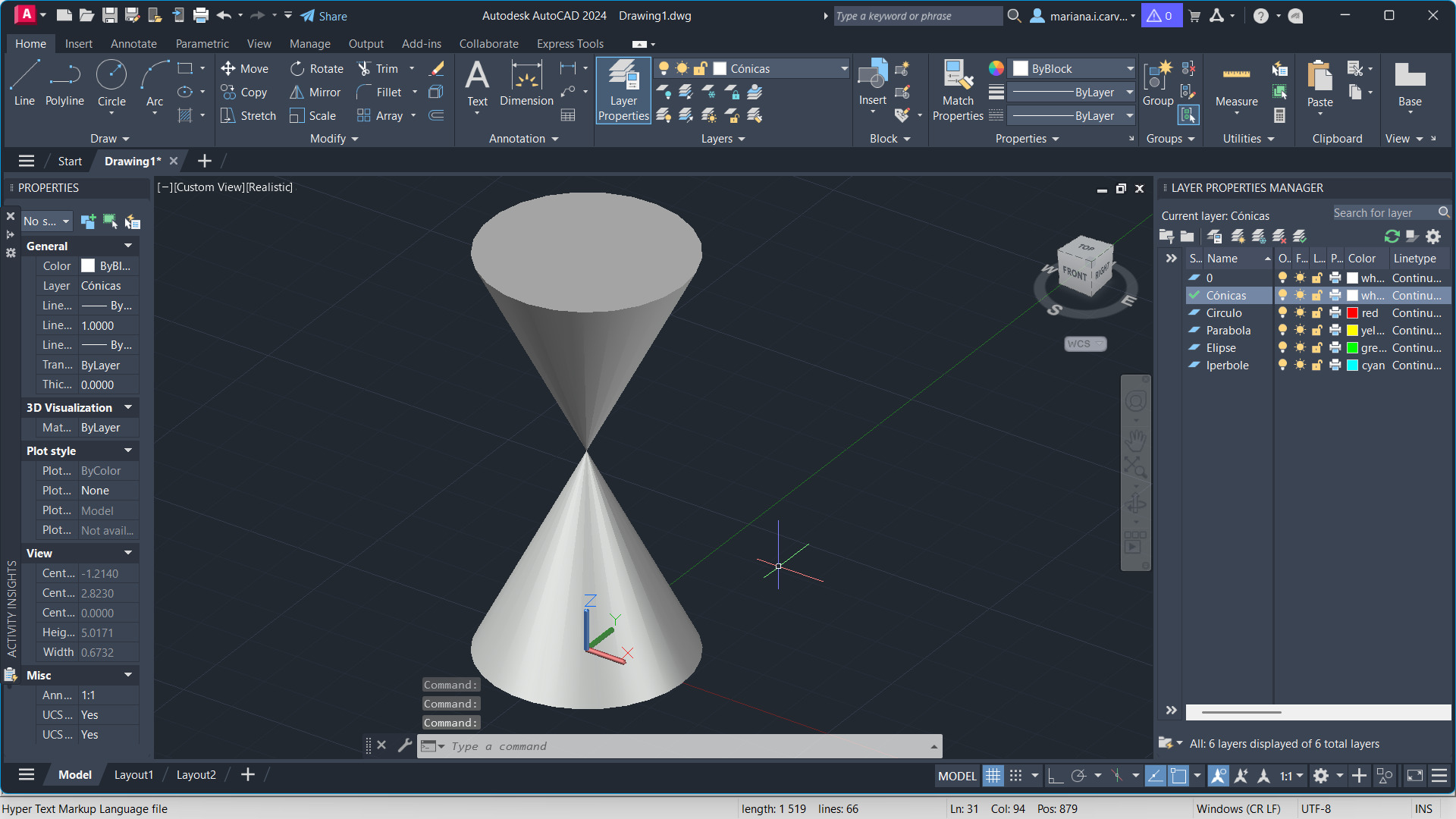This screenshot has height=819, width=1456.
Task: Collapse the General properties section
Action: (x=128, y=246)
